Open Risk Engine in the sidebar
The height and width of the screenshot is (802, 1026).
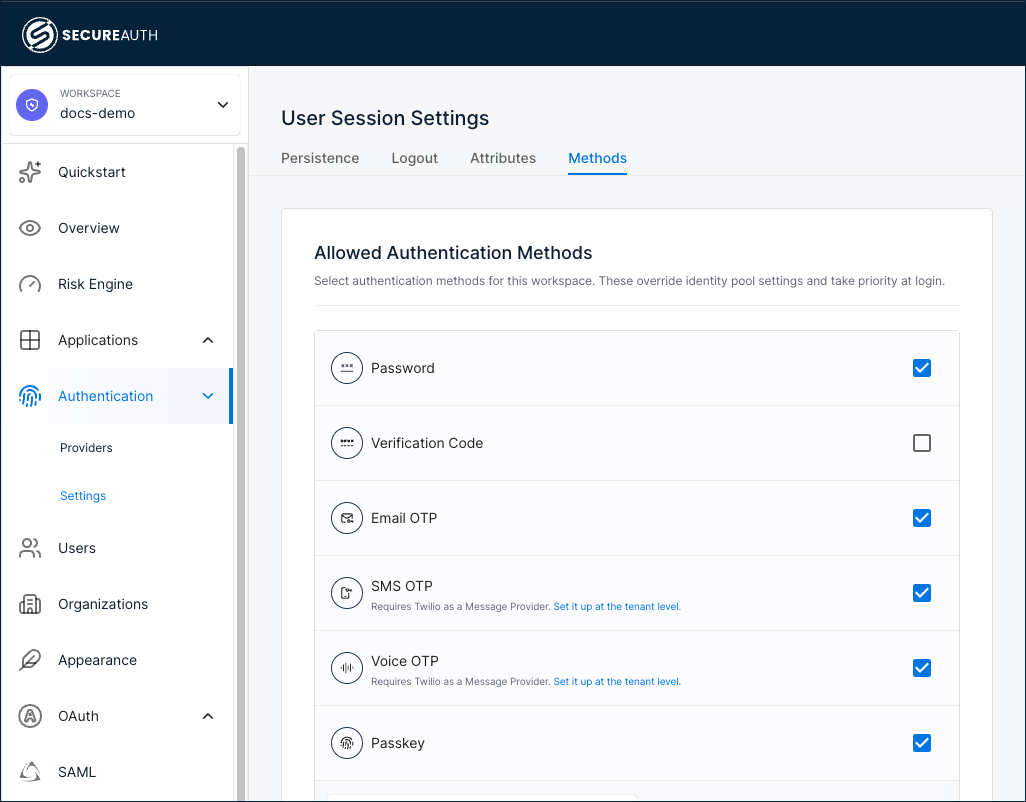click(96, 284)
